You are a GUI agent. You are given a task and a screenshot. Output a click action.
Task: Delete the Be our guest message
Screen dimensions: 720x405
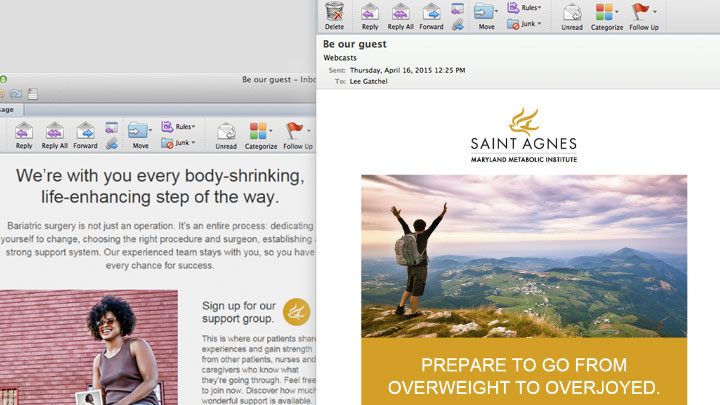334,15
